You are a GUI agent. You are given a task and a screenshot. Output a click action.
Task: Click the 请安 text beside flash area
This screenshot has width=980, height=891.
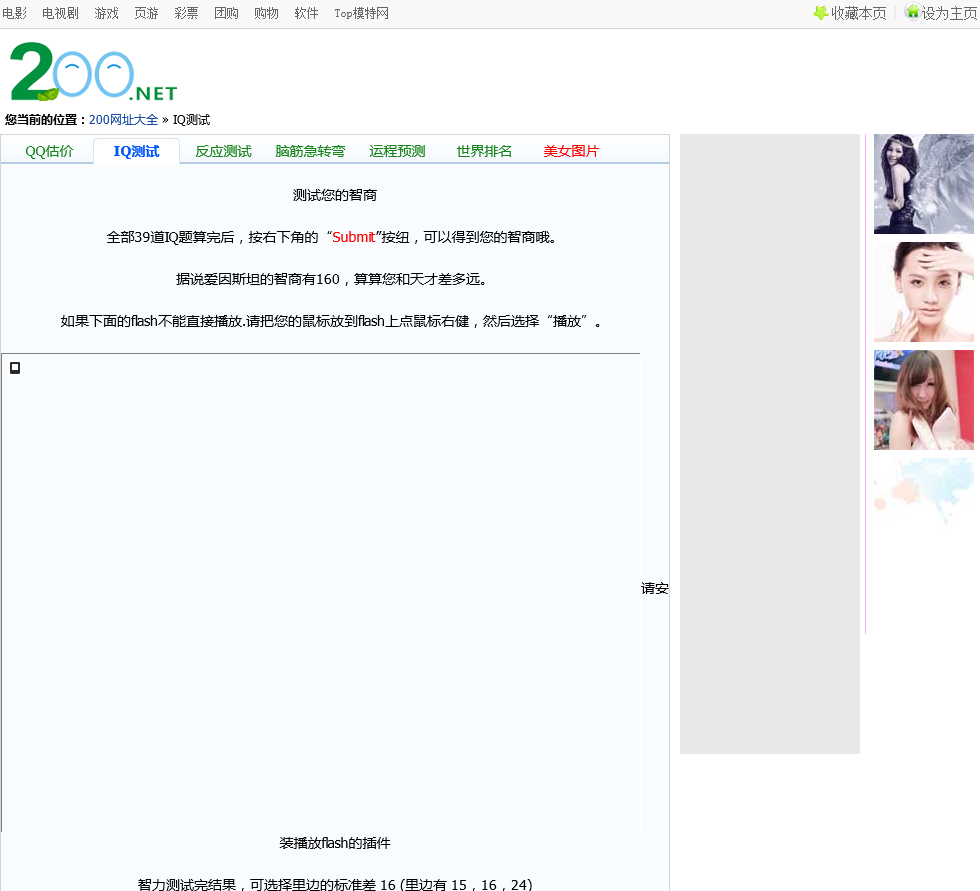coord(654,588)
